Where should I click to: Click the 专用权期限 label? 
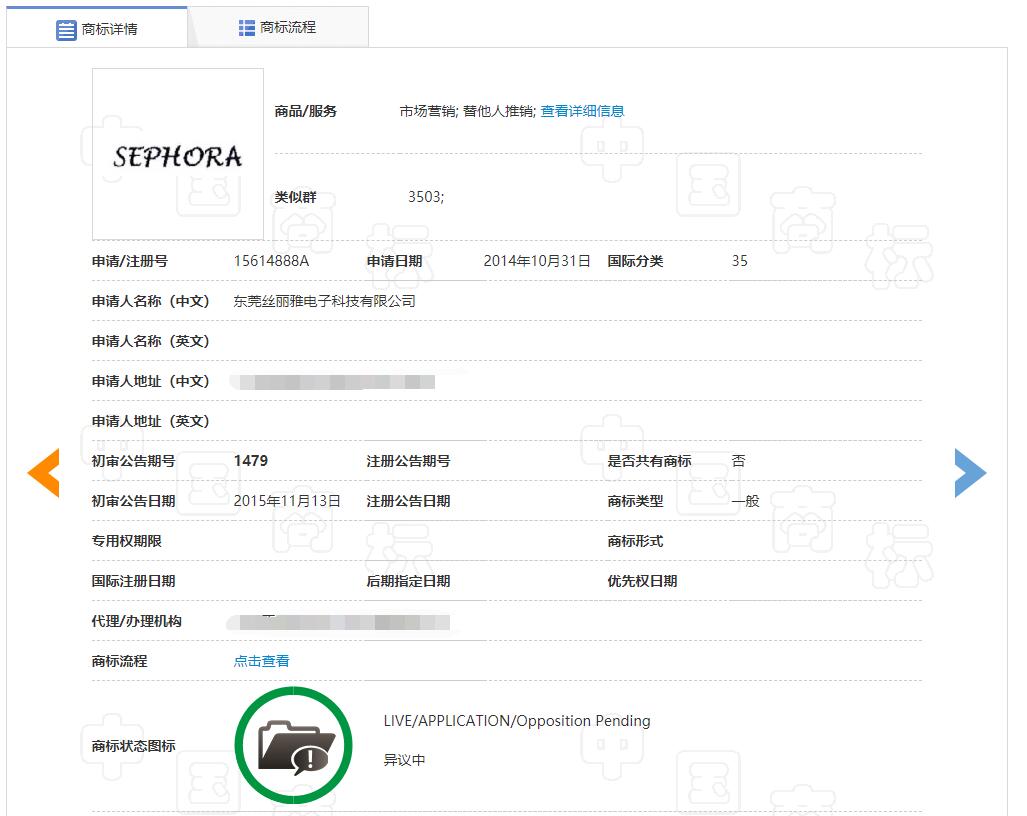pos(126,541)
